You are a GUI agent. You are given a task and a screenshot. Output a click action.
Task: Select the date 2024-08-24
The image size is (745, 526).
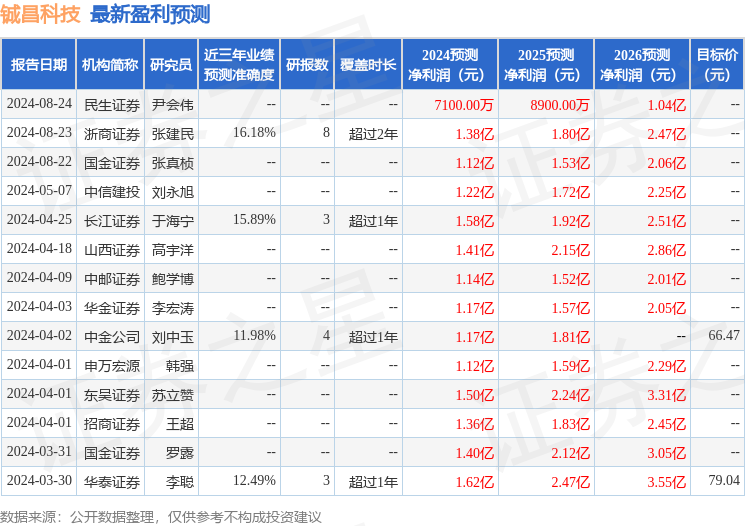click(x=39, y=104)
